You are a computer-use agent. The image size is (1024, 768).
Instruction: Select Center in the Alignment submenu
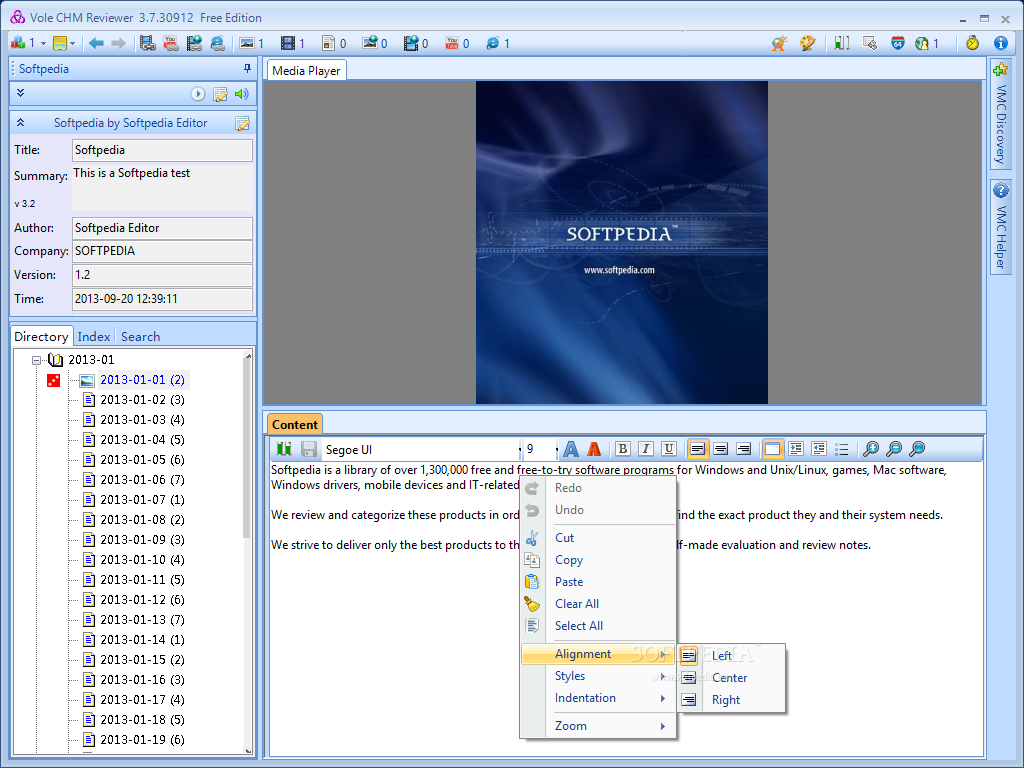731,678
